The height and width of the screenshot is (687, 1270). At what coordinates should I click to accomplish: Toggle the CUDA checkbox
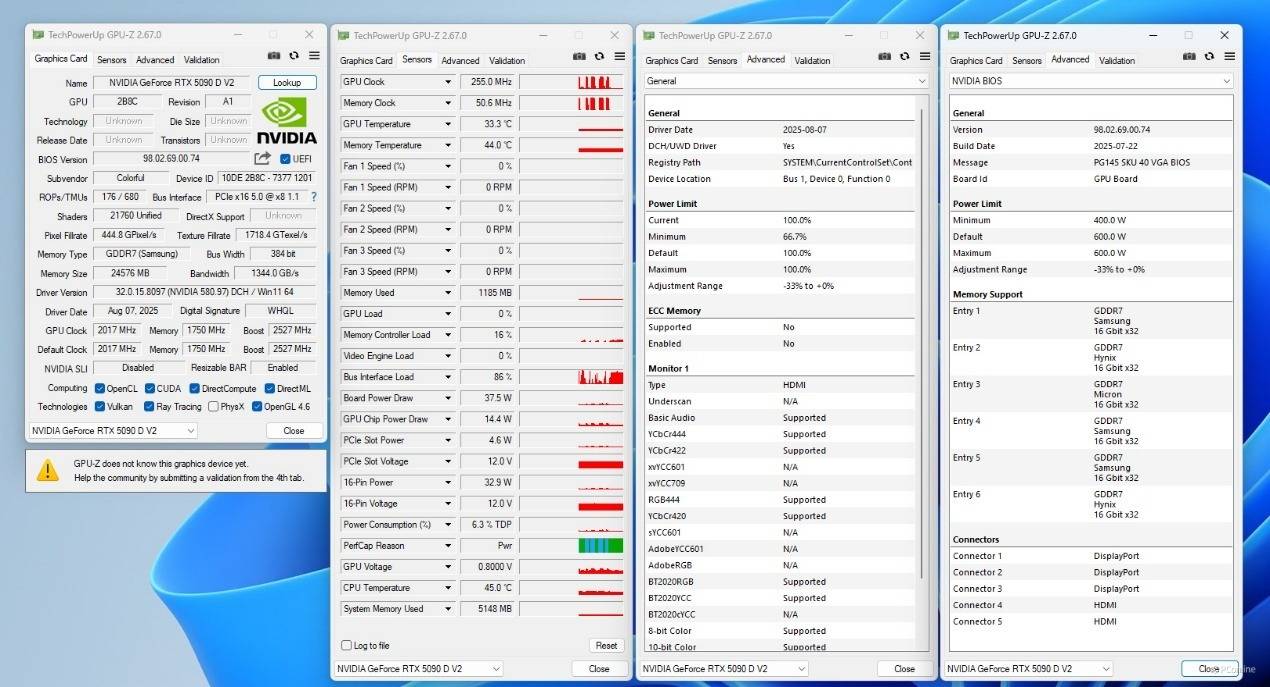[150, 388]
